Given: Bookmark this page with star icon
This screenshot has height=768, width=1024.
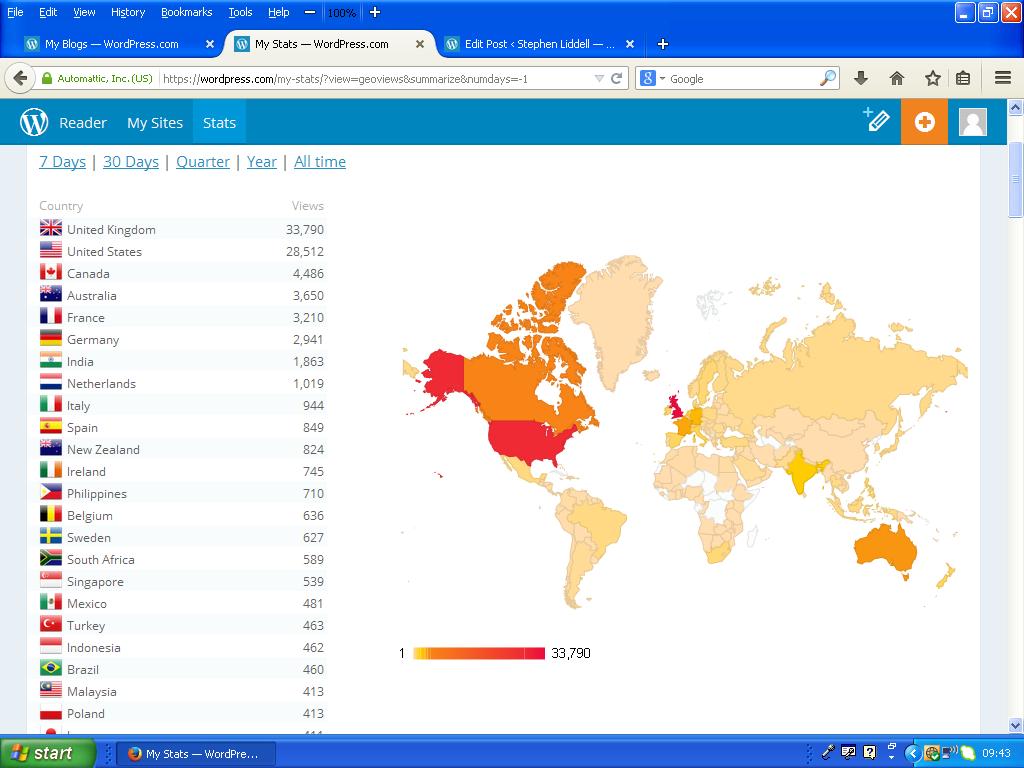Looking at the screenshot, I should tap(932, 78).
